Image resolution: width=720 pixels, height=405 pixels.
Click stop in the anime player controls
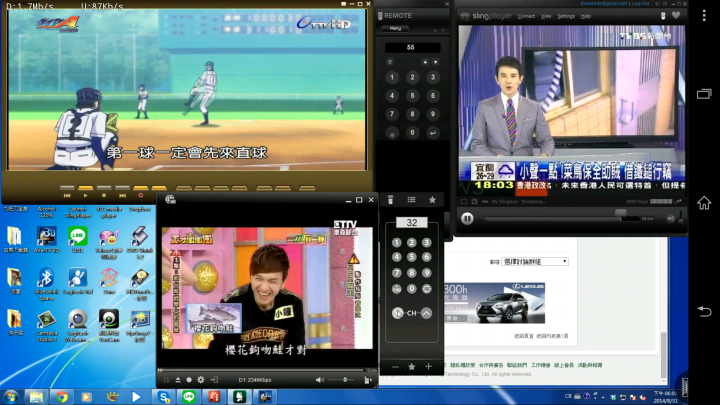point(104,196)
